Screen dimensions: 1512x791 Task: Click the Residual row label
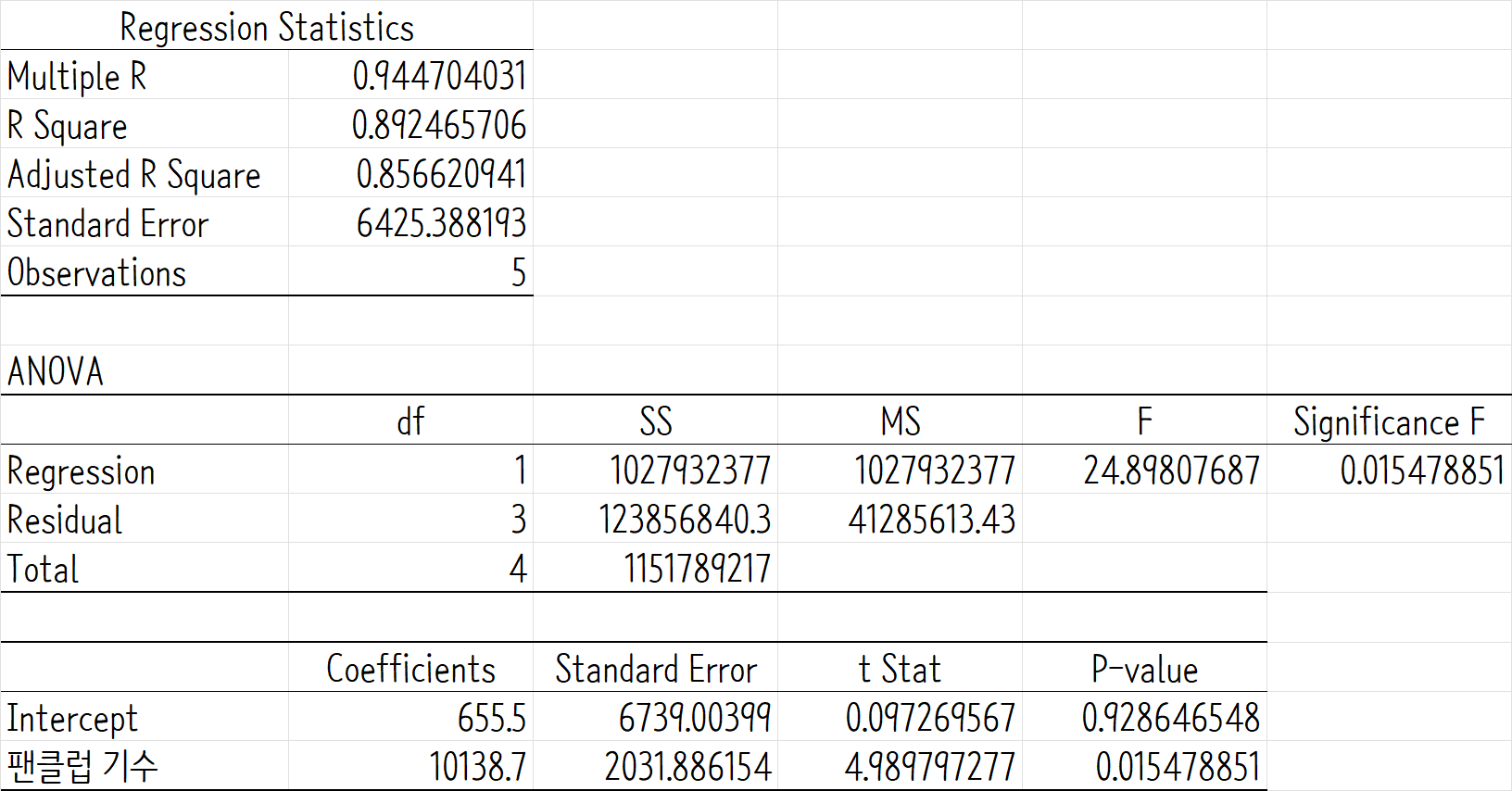pyautogui.click(x=65, y=520)
